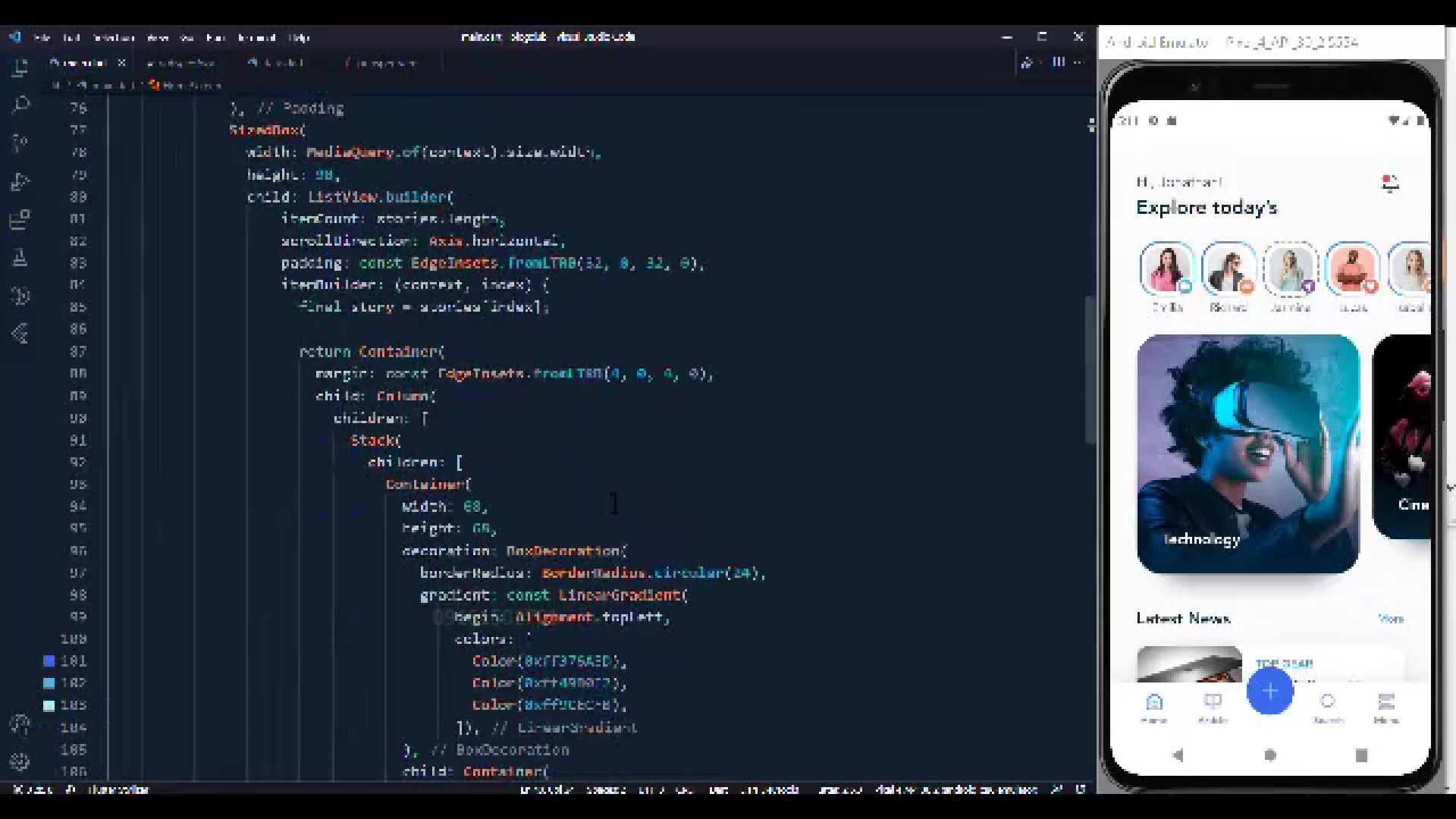Open the Edit menu
This screenshot has height=819, width=1456.
(x=72, y=37)
